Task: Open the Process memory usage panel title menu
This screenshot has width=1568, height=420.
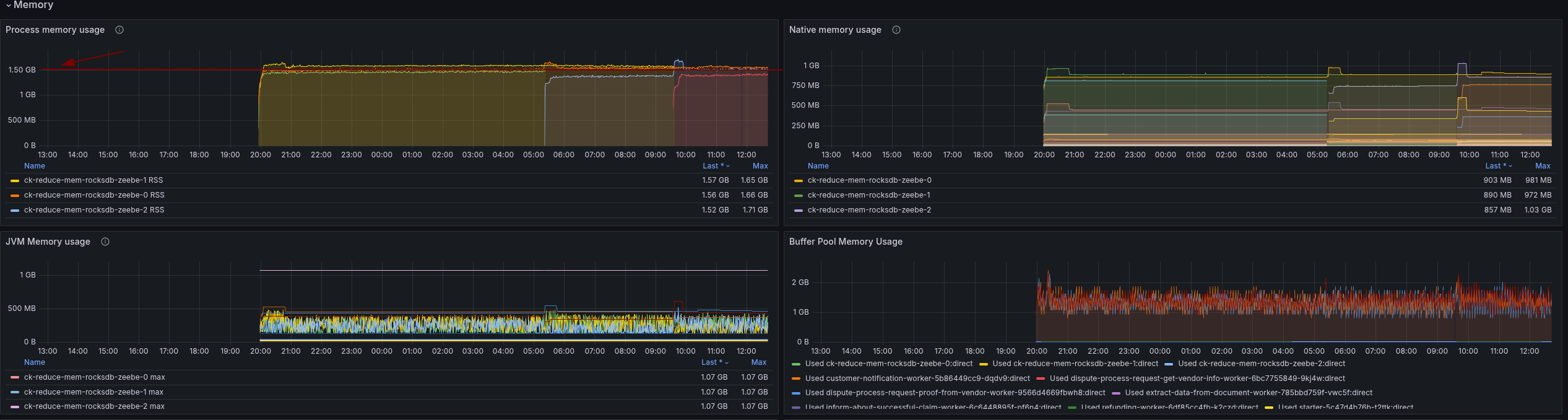Action: [55, 30]
